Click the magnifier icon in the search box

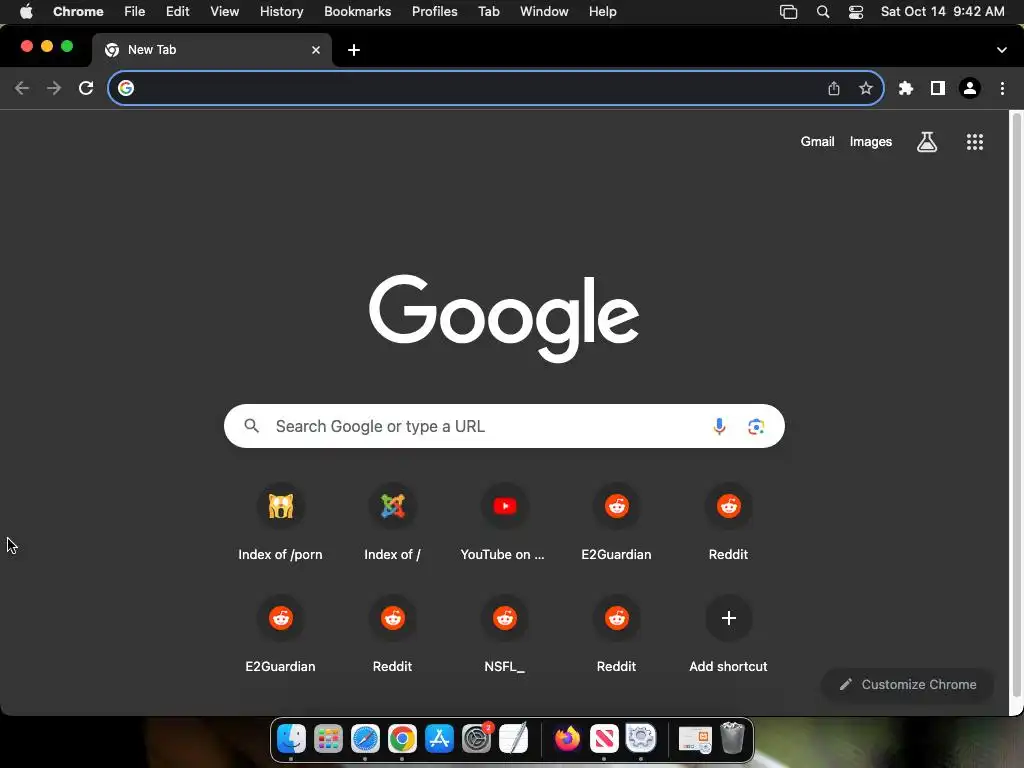pyautogui.click(x=251, y=426)
